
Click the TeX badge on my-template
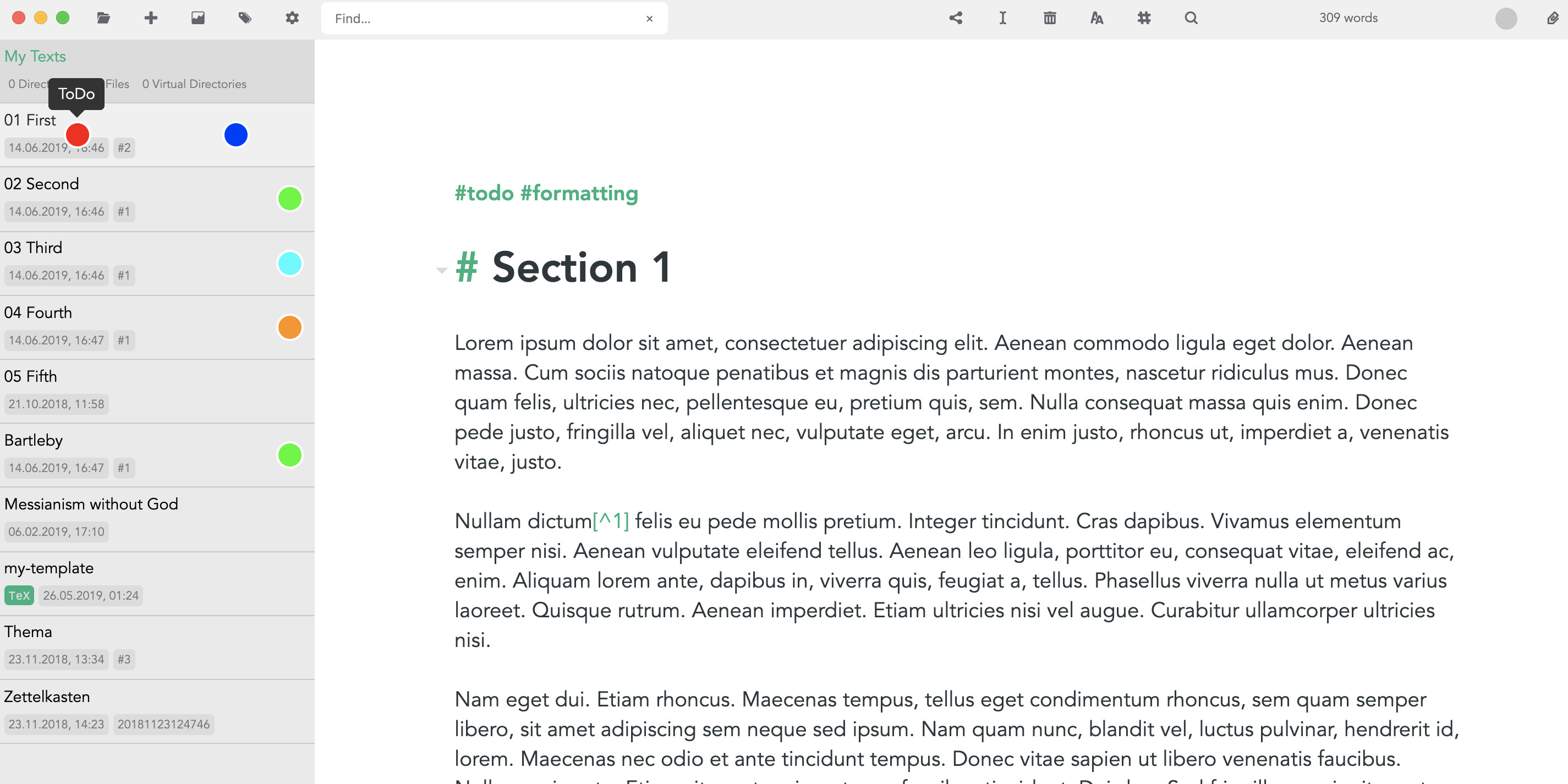[x=19, y=595]
